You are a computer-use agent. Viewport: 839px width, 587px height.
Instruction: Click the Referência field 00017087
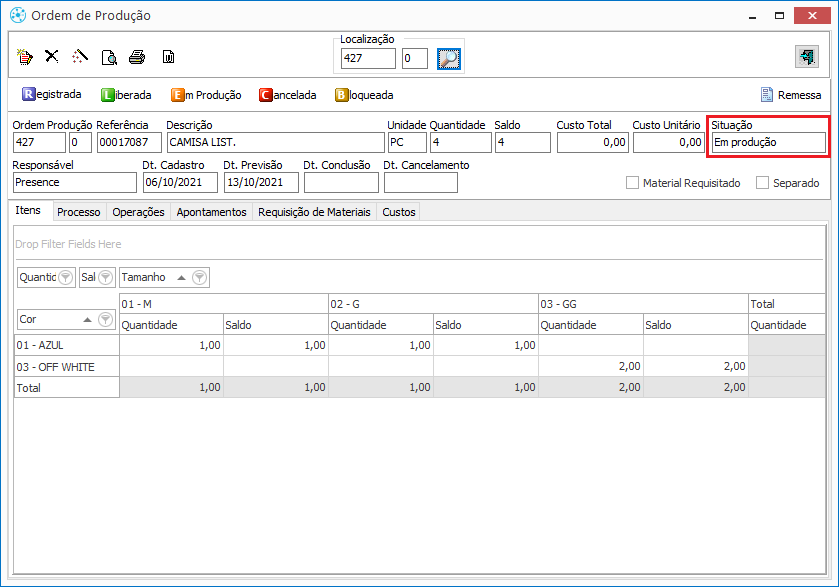(129, 142)
